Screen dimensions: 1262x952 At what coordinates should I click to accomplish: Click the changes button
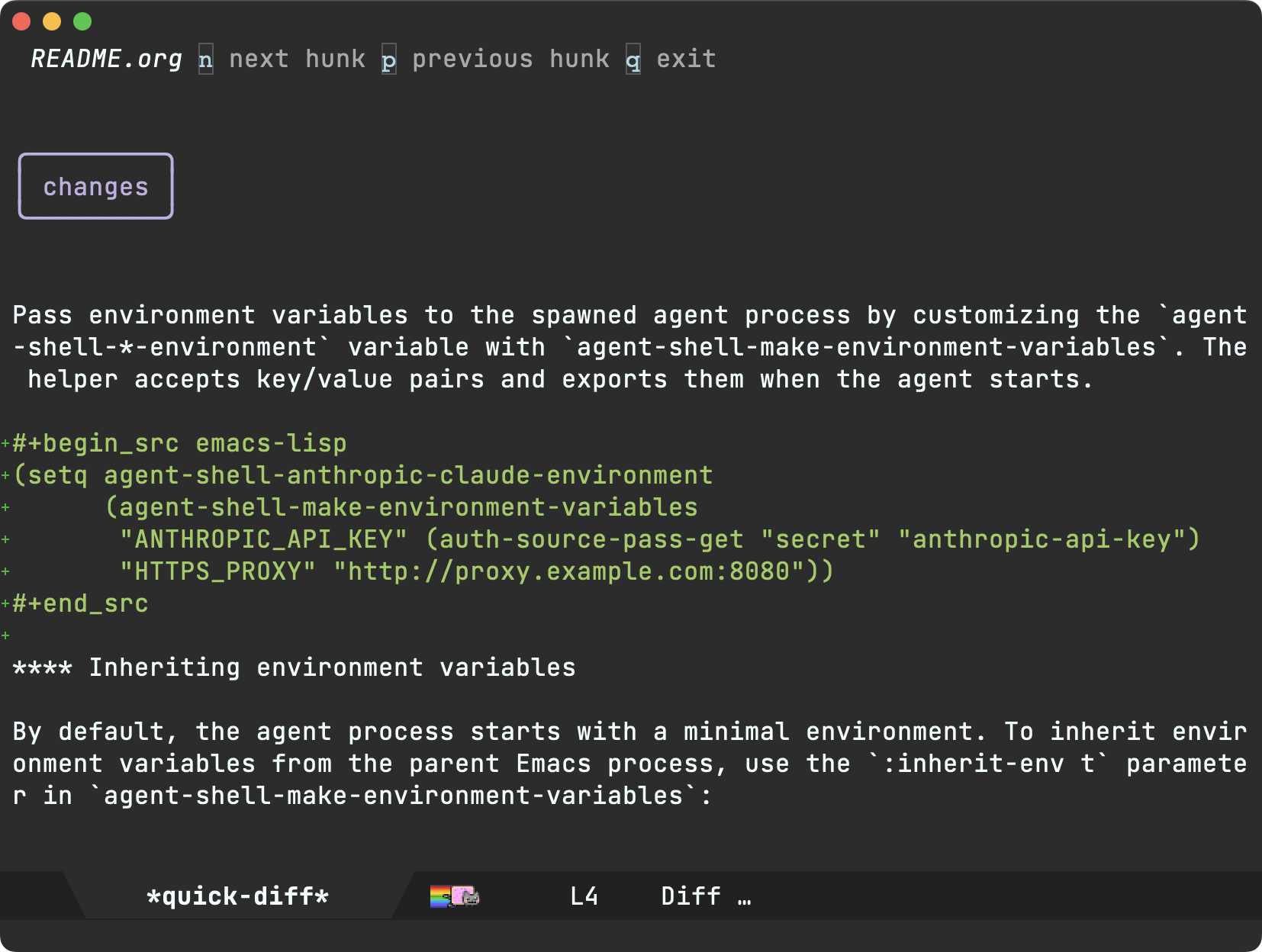(x=96, y=186)
